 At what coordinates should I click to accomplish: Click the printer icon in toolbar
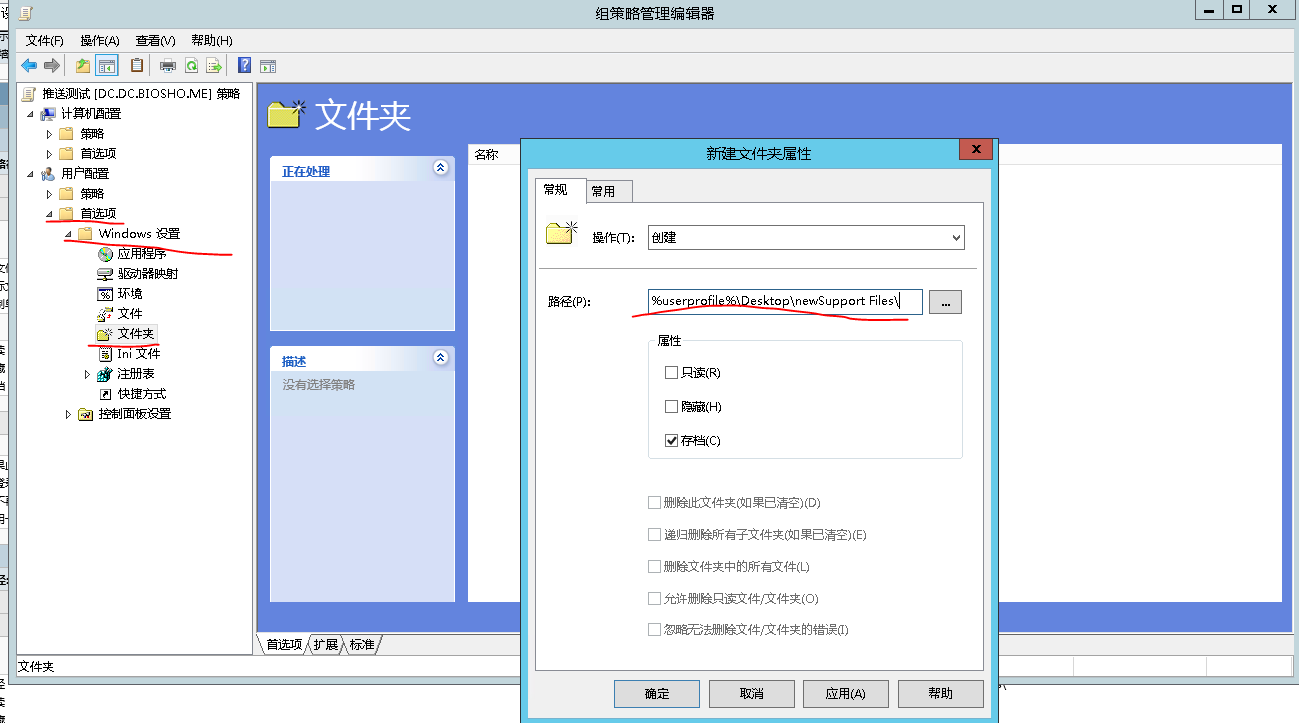pyautogui.click(x=168, y=66)
